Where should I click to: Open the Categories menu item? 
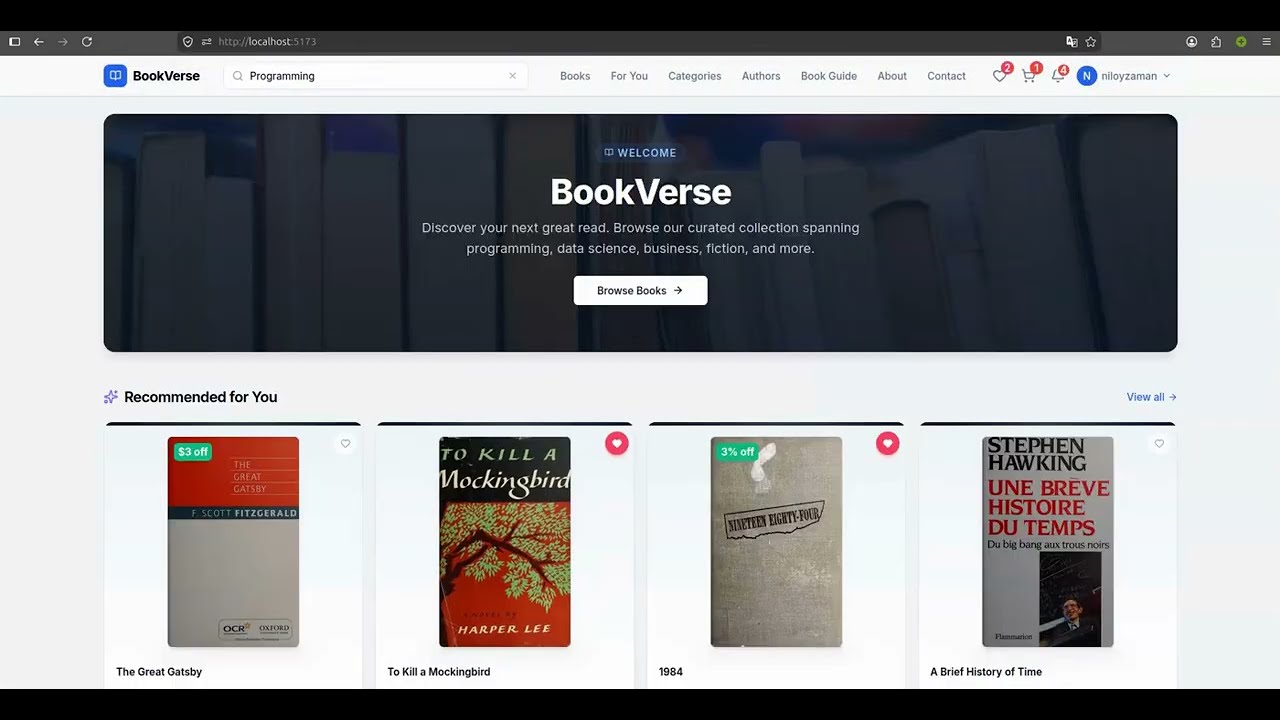click(694, 76)
